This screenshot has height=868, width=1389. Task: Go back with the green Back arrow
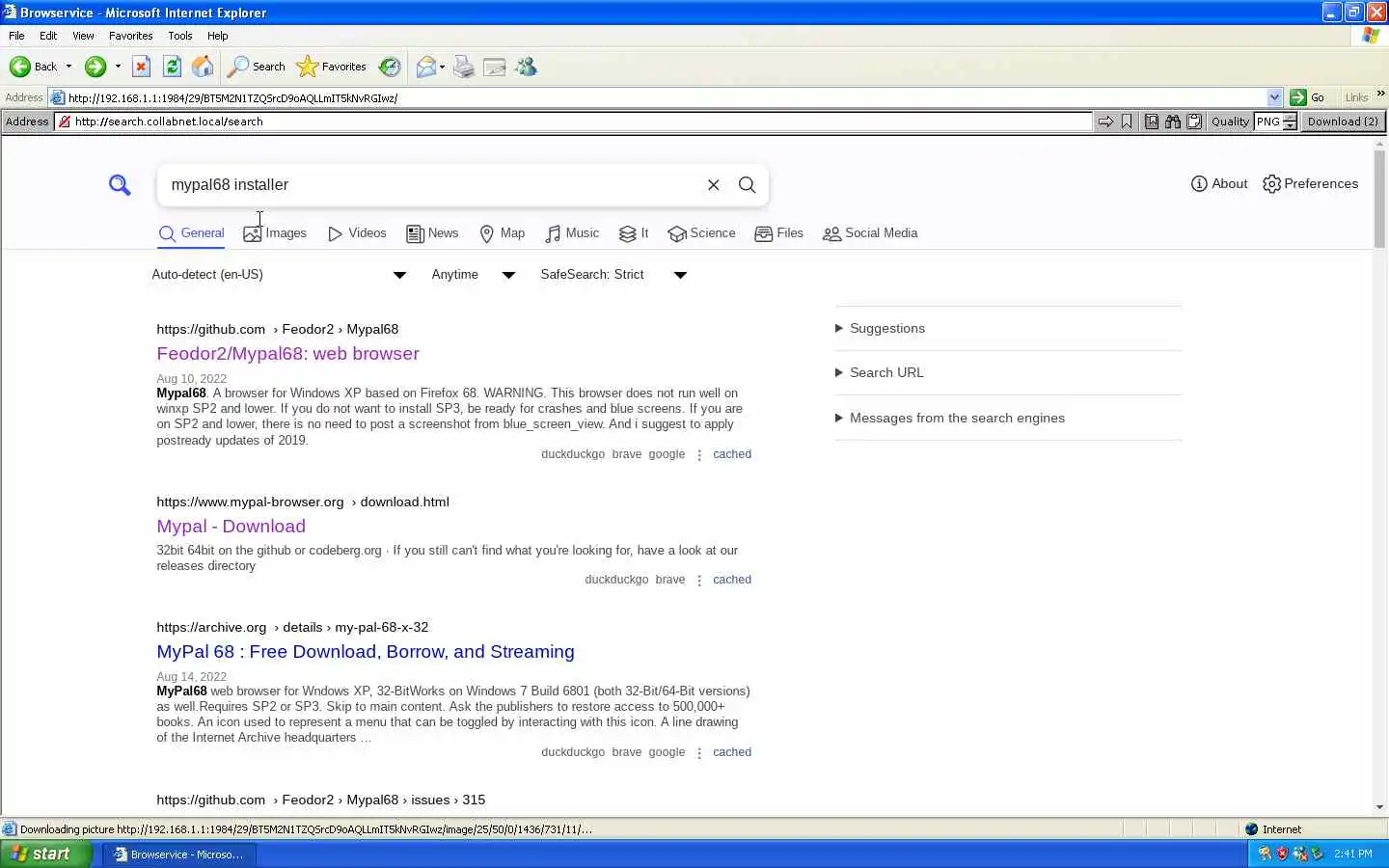(33, 67)
